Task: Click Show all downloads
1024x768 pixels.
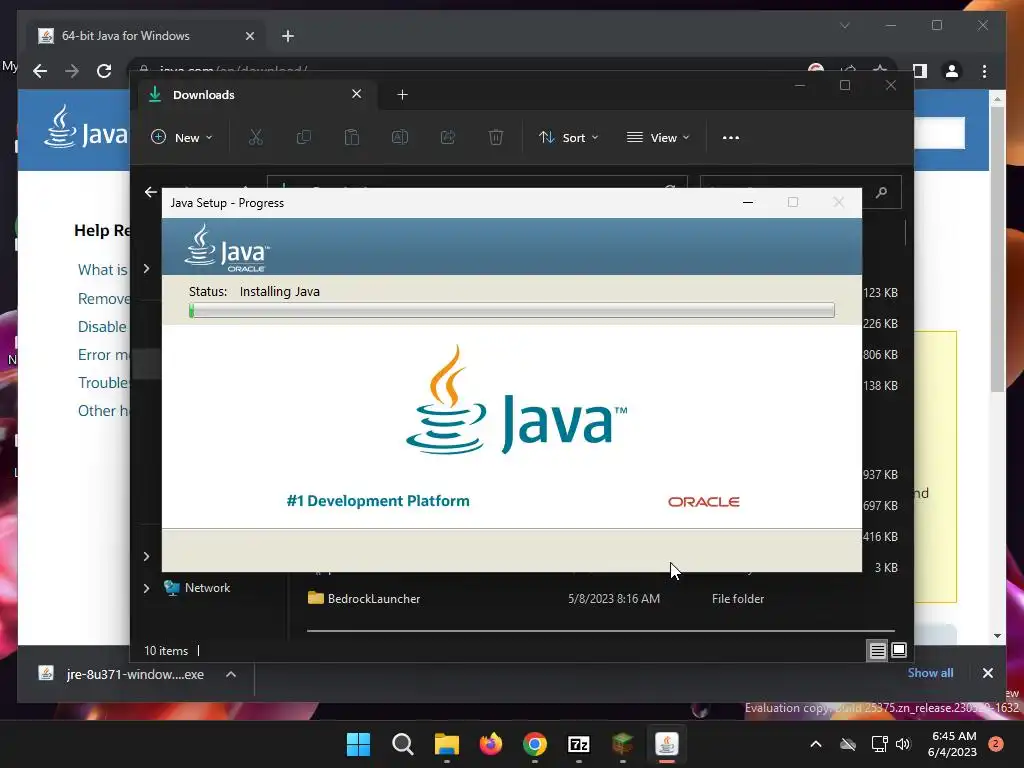Action: point(930,673)
